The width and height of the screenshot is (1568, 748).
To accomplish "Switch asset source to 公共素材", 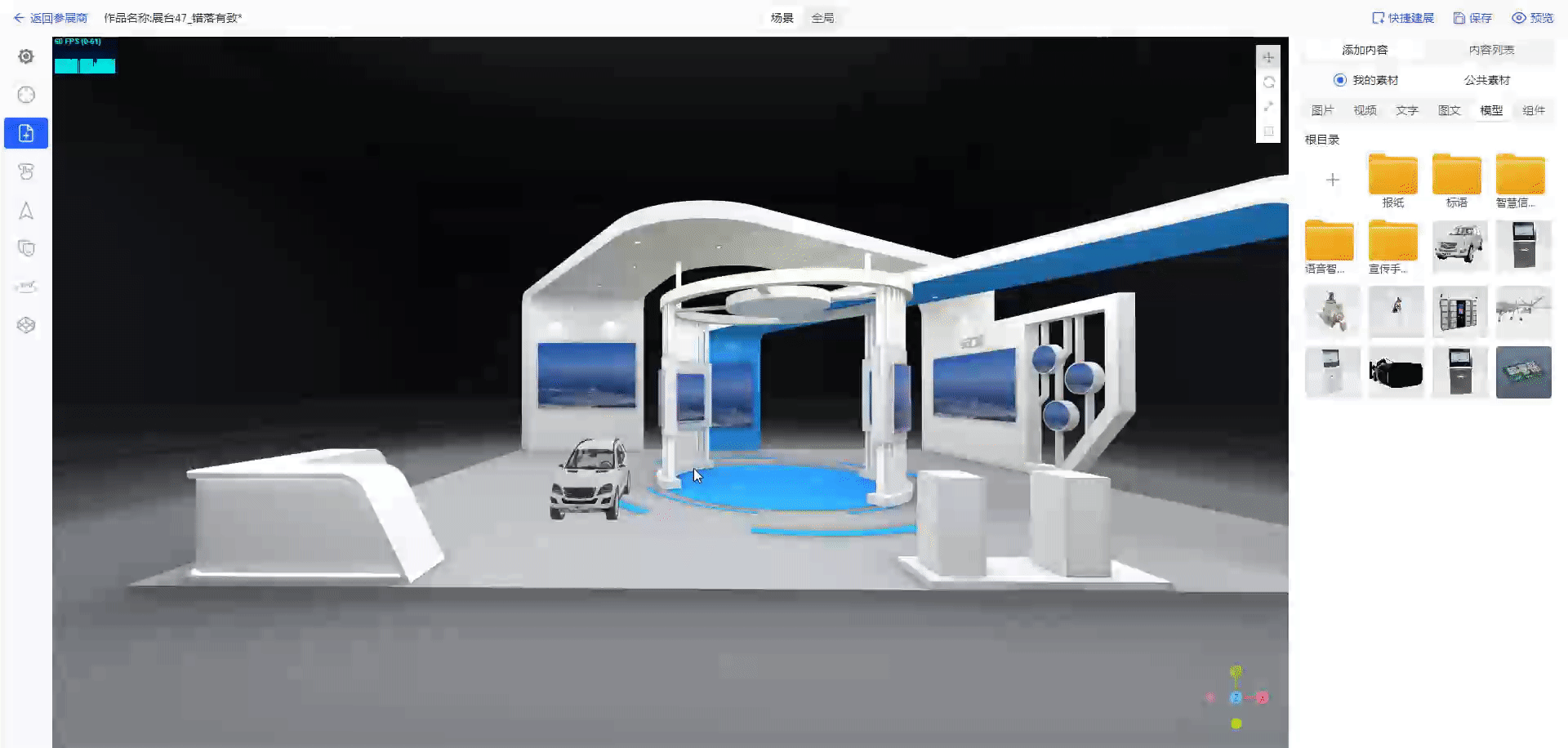I will tap(1486, 80).
